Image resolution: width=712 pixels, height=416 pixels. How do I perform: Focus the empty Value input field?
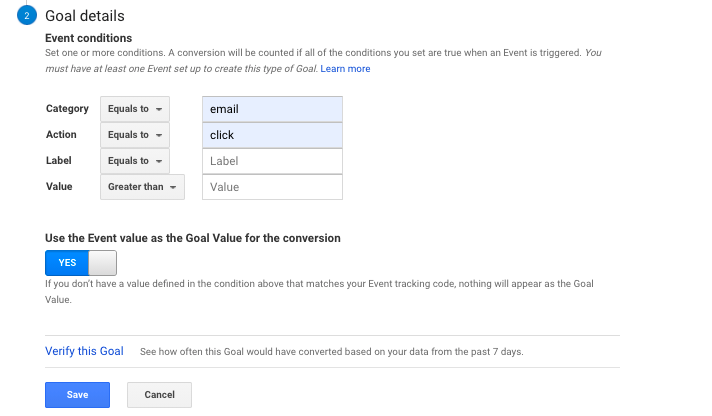pos(272,187)
